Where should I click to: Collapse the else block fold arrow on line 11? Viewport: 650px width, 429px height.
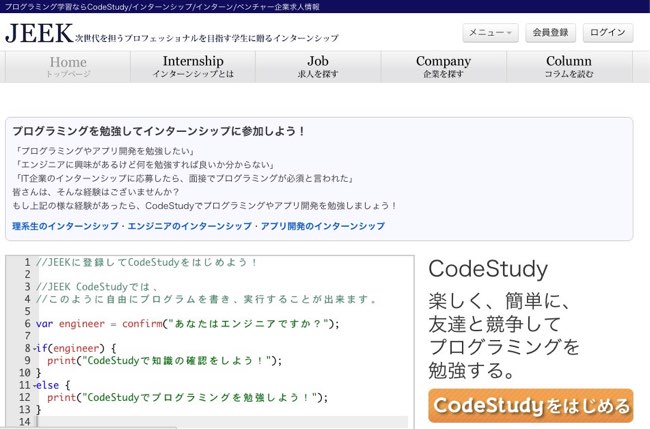pyautogui.click(x=34, y=386)
